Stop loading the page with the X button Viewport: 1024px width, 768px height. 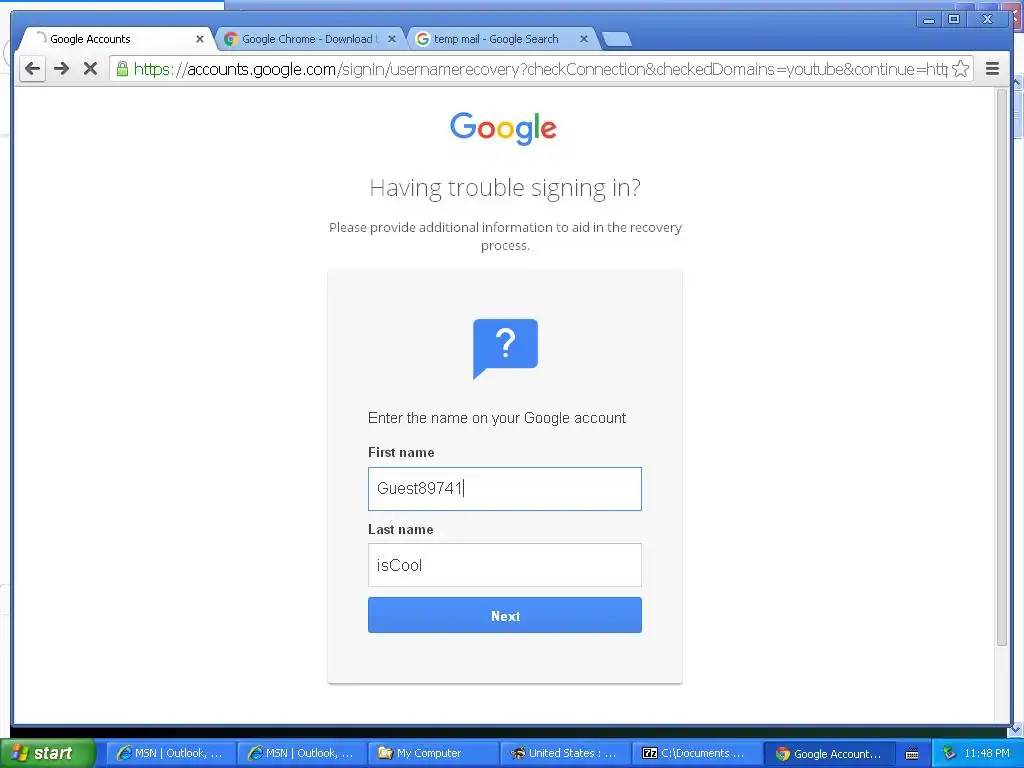point(90,69)
